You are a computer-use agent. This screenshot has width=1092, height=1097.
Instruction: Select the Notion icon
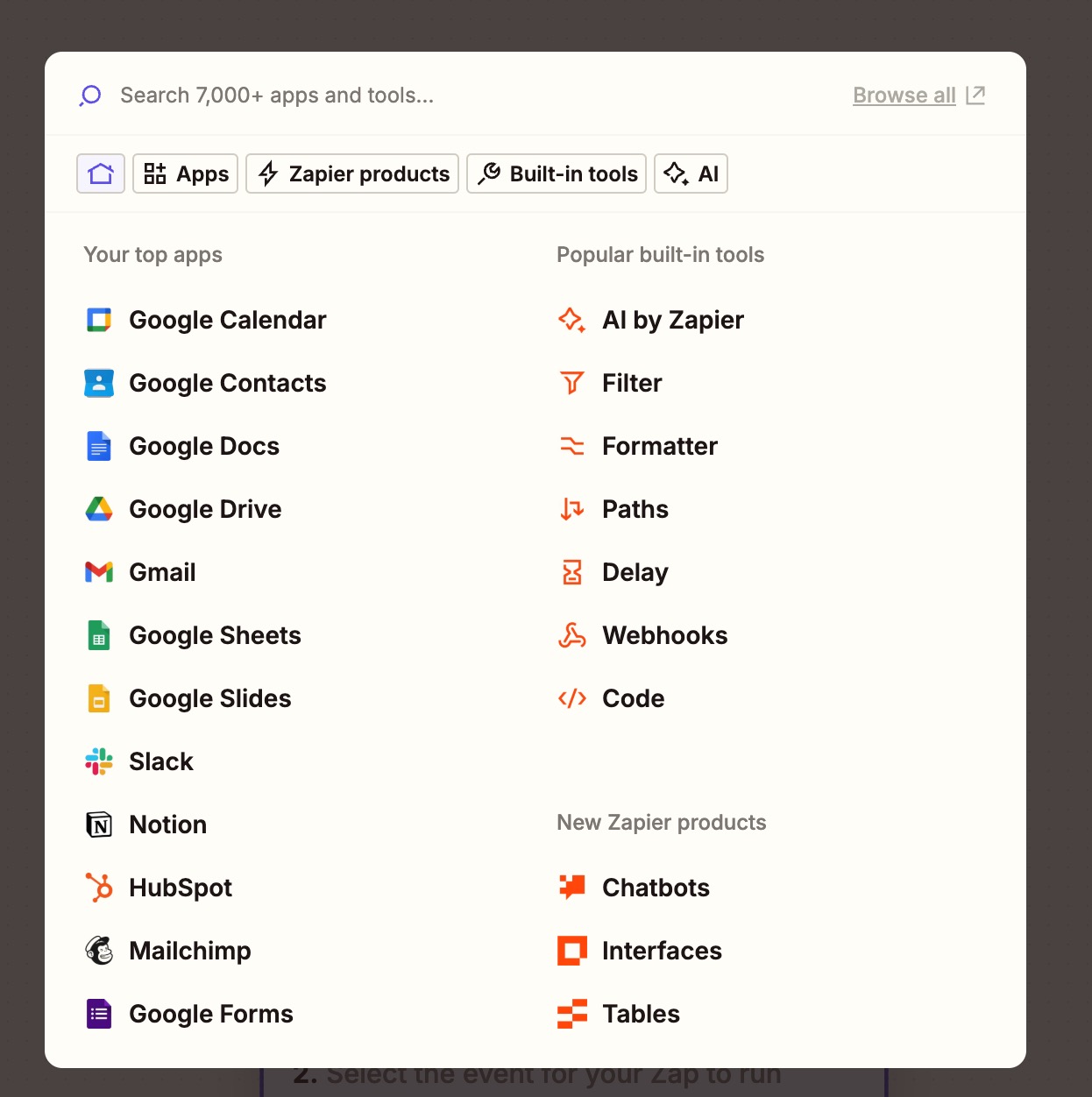99,825
